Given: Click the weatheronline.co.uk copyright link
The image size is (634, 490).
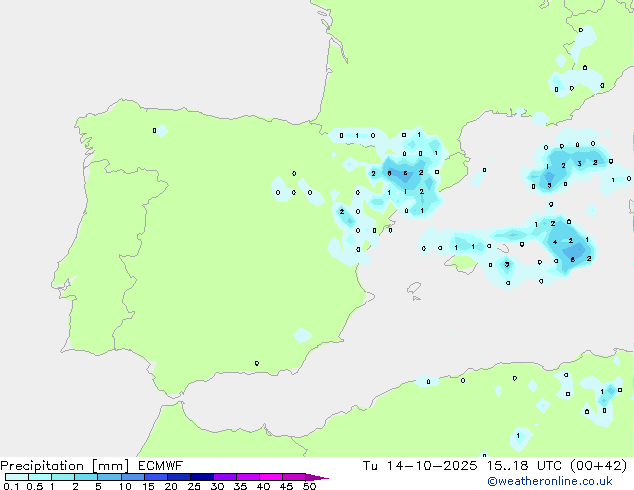Looking at the screenshot, I should [x=563, y=481].
